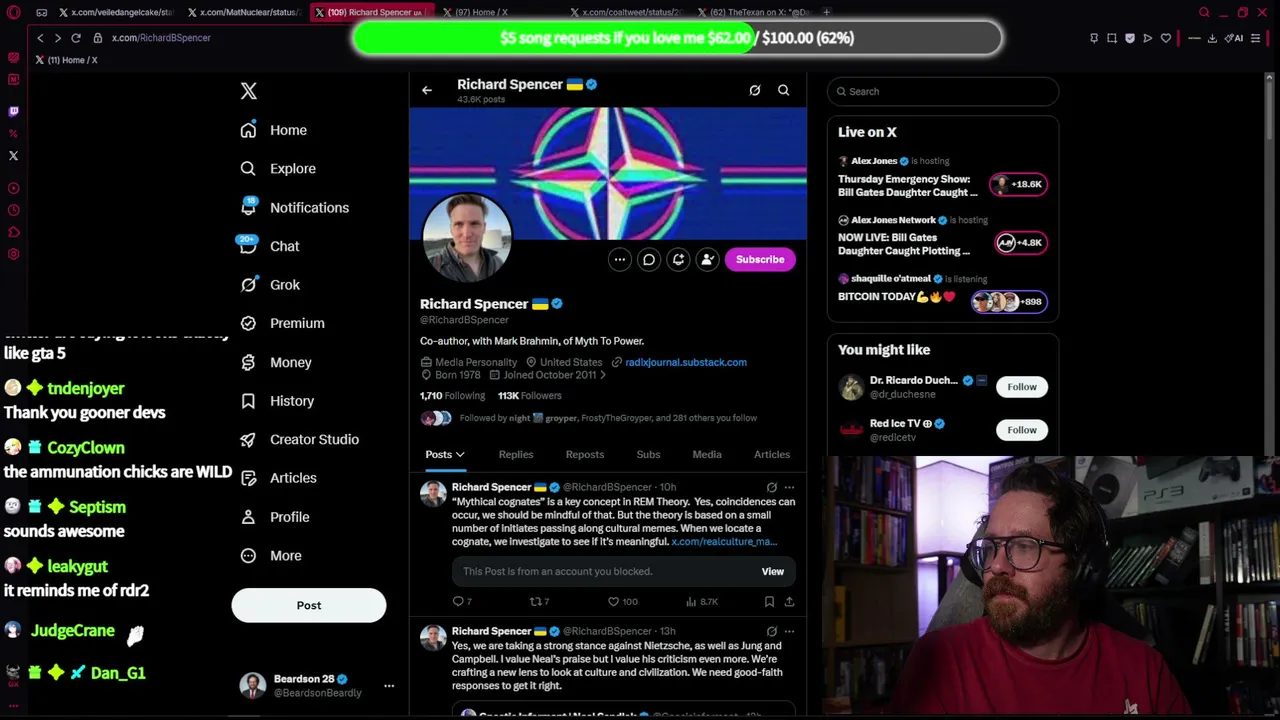This screenshot has height=720, width=1280.
Task: Open the Premium badge icon
Action: (248, 323)
